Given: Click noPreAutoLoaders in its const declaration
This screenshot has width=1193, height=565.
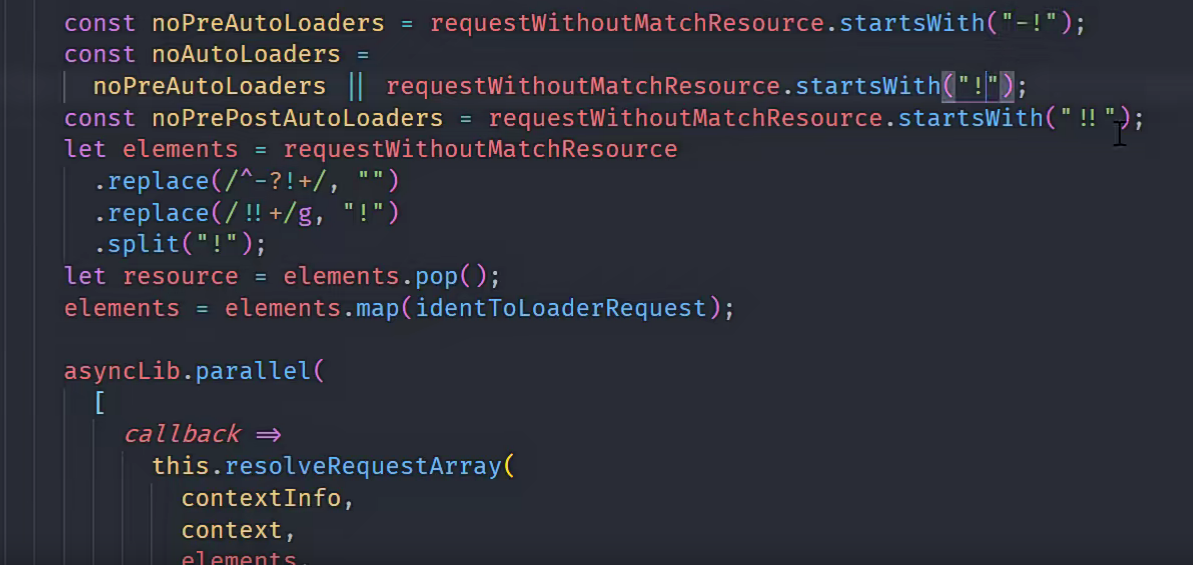Looking at the screenshot, I should [267, 23].
